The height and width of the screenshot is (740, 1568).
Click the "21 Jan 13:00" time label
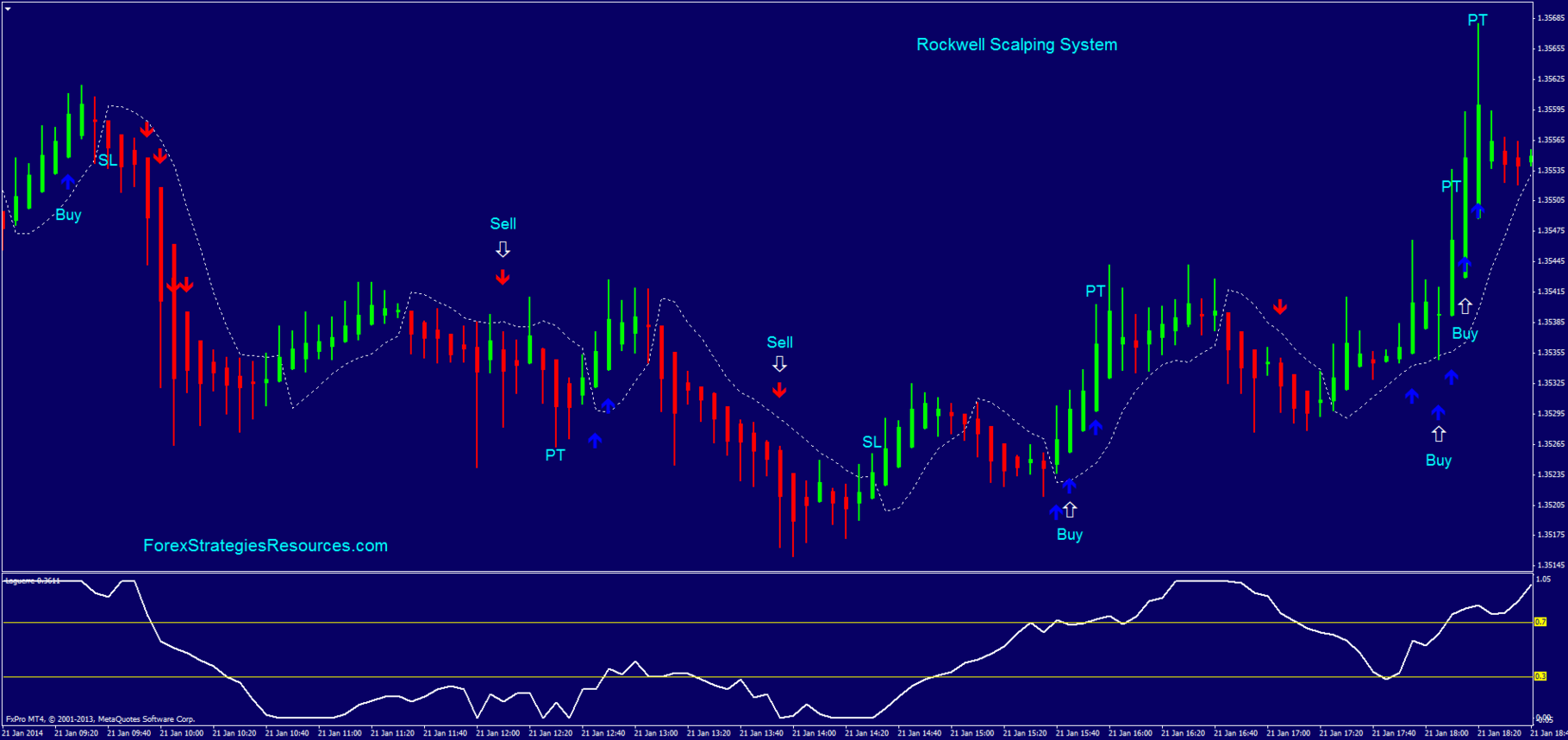click(656, 733)
